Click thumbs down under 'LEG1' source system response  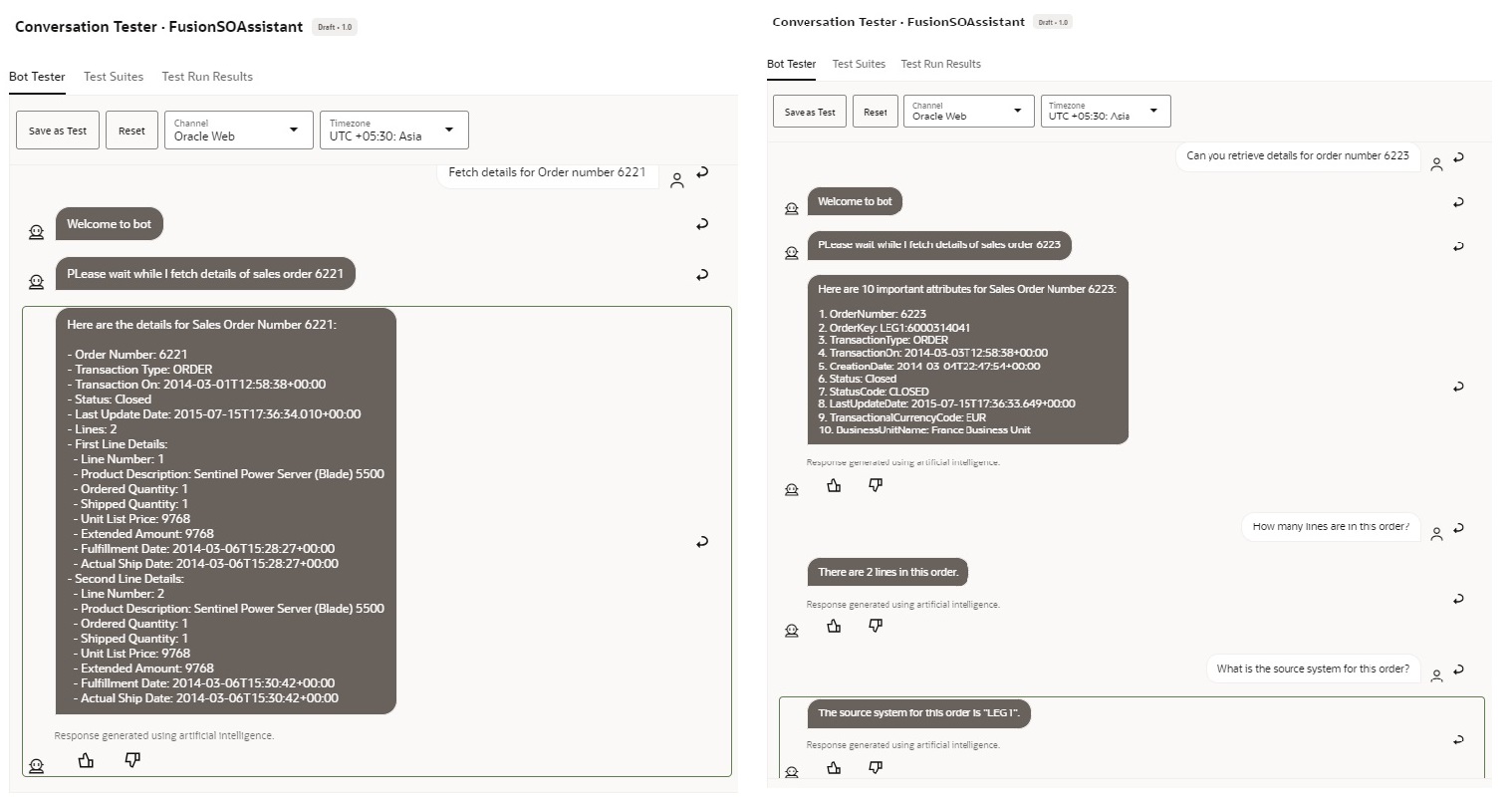[876, 767]
